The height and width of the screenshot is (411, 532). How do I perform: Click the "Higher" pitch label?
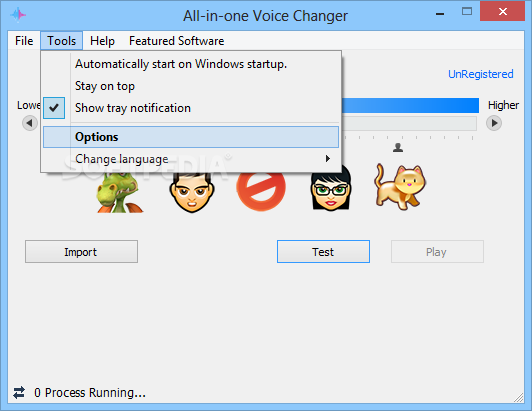(504, 105)
